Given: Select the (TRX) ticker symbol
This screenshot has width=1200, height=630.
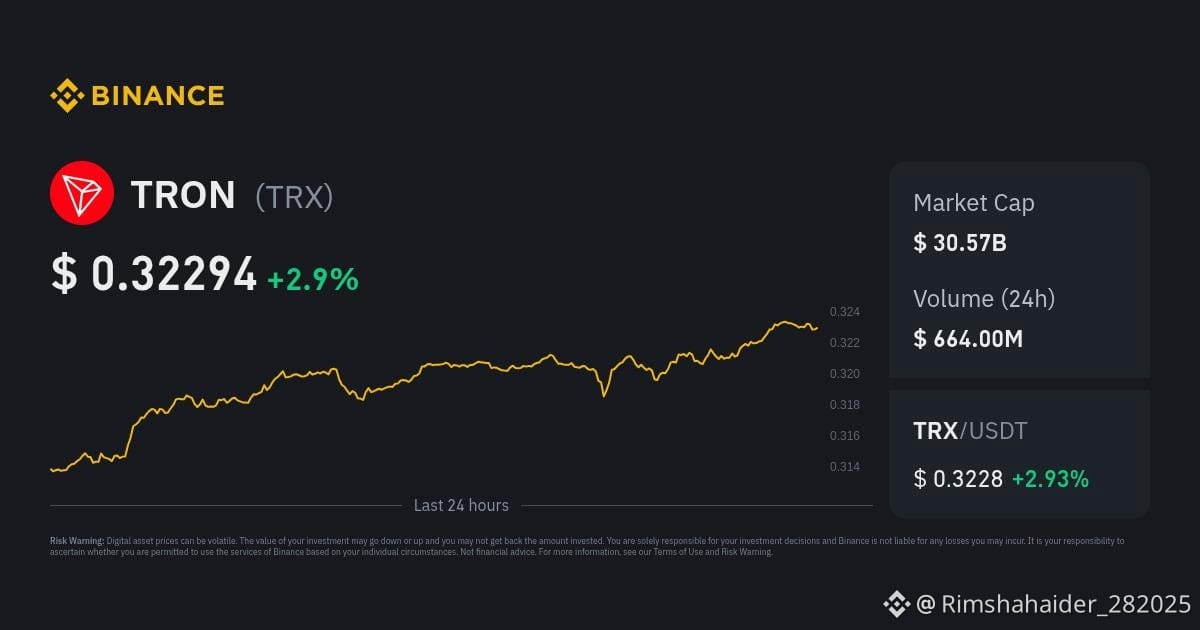Looking at the screenshot, I should 294,197.
